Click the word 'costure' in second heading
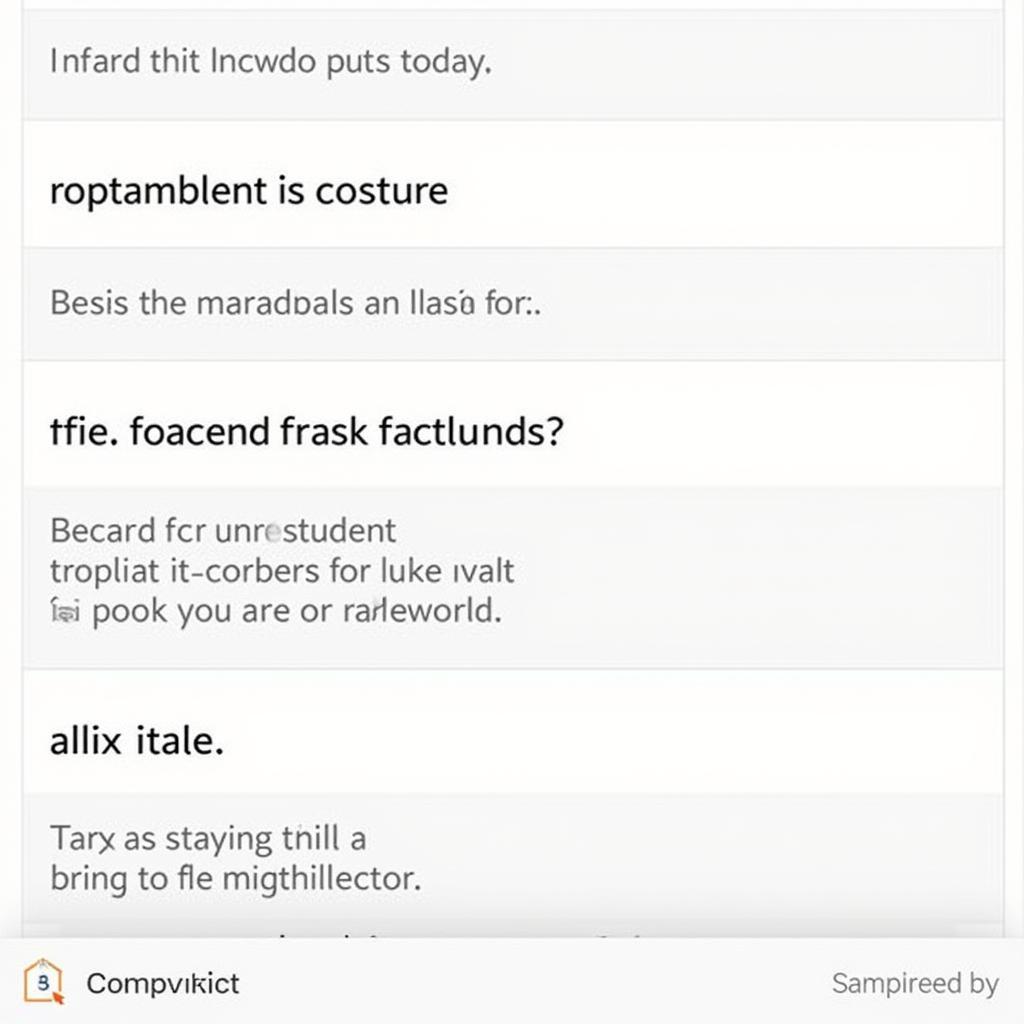Image resolution: width=1024 pixels, height=1024 pixels. (x=381, y=191)
